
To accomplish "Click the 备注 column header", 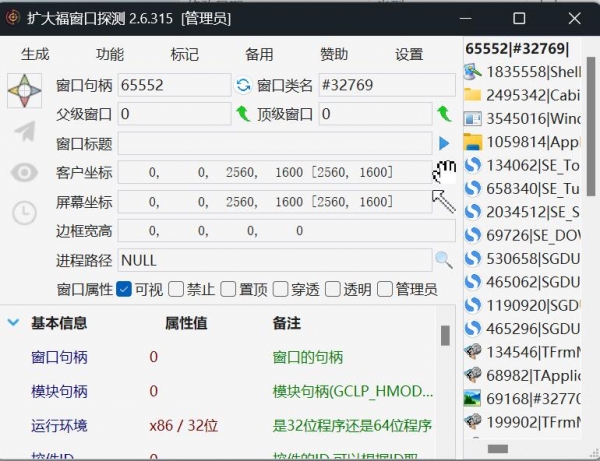I will coord(287,323).
